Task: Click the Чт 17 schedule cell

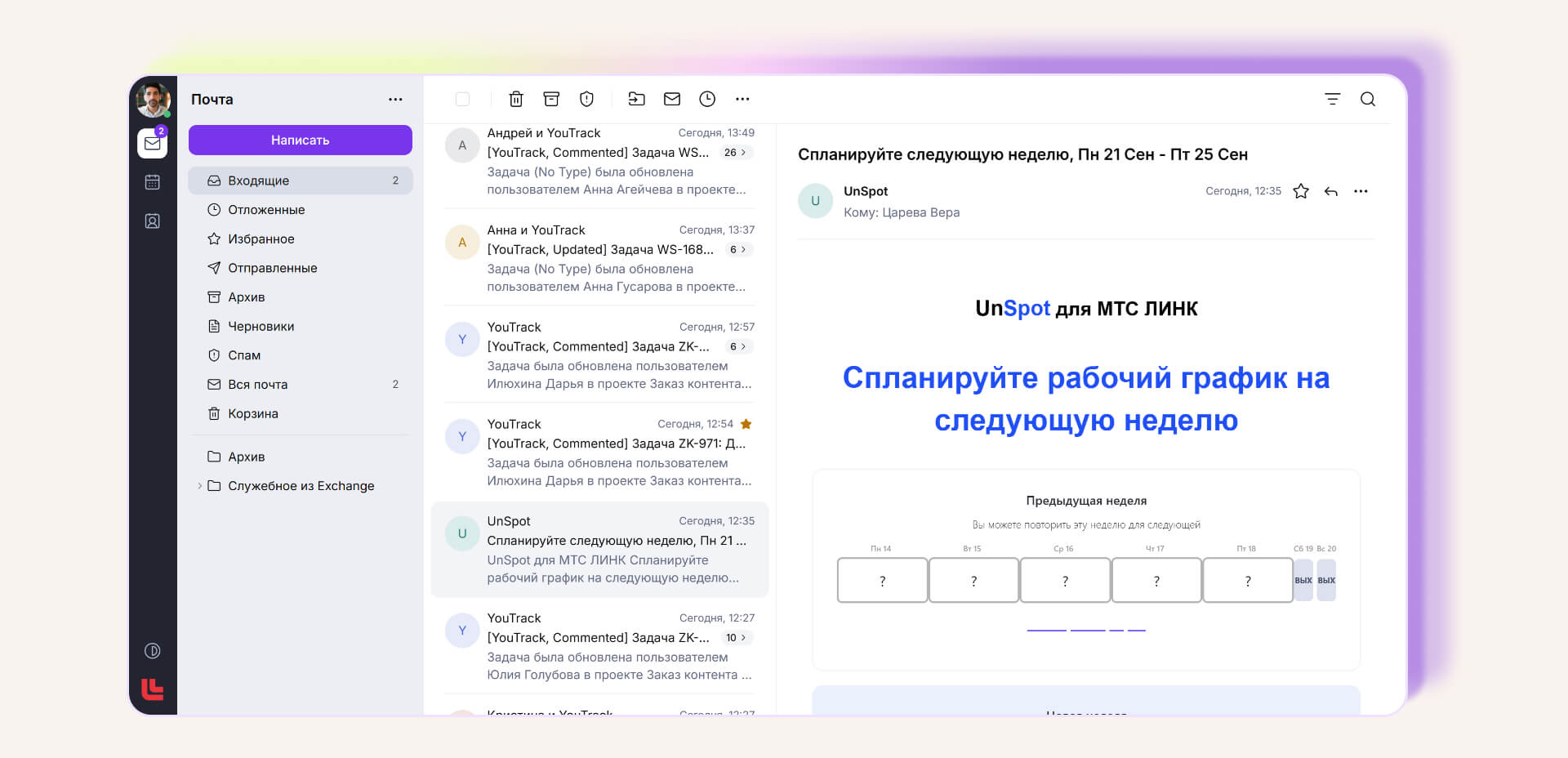Action: tap(1156, 581)
